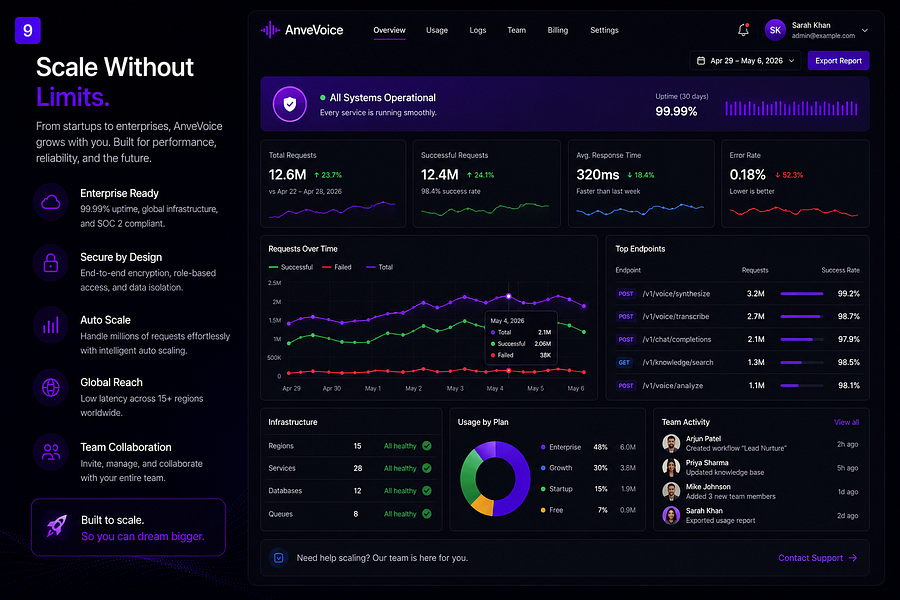Toggle the Failed series in chart legend
Viewport: 900px width, 600px height.
click(x=337, y=267)
